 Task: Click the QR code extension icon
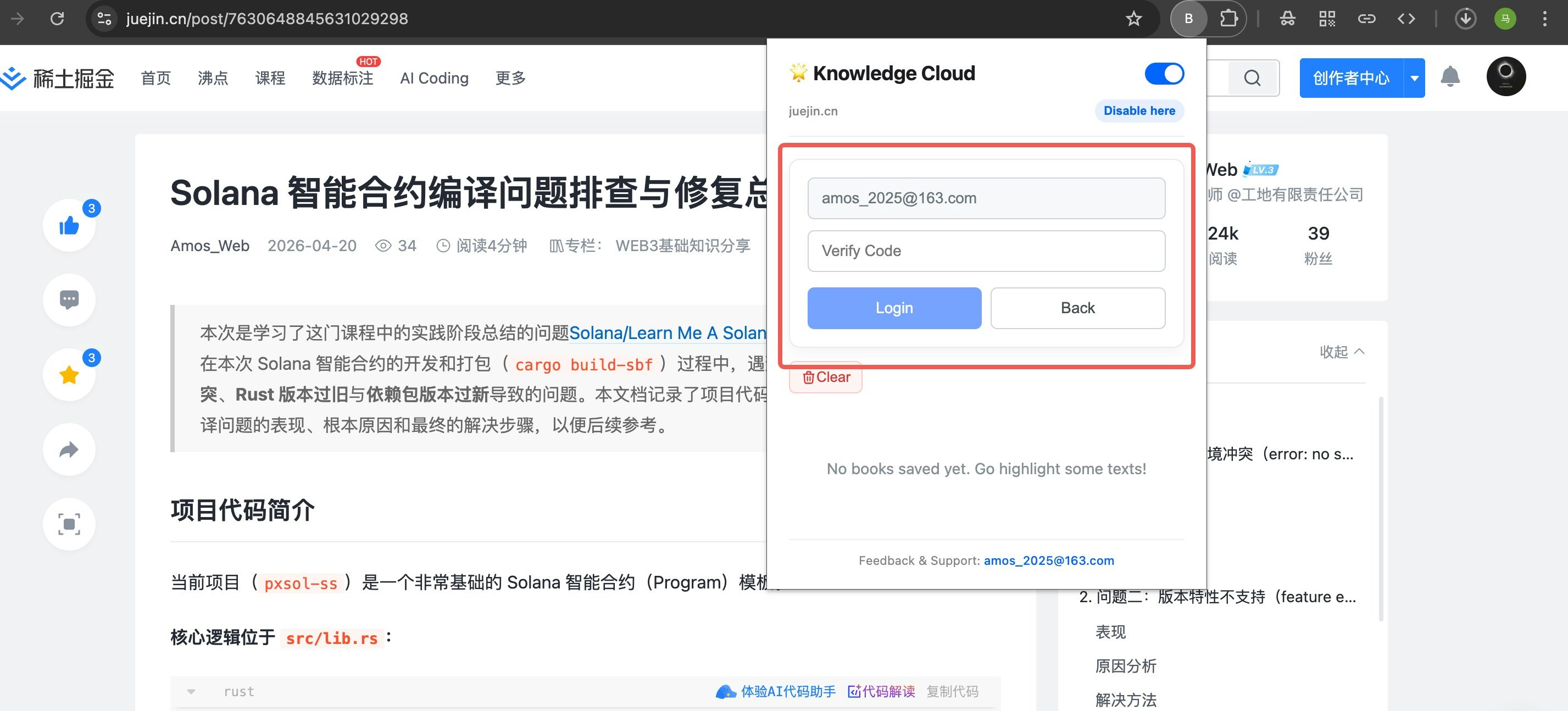[1327, 19]
